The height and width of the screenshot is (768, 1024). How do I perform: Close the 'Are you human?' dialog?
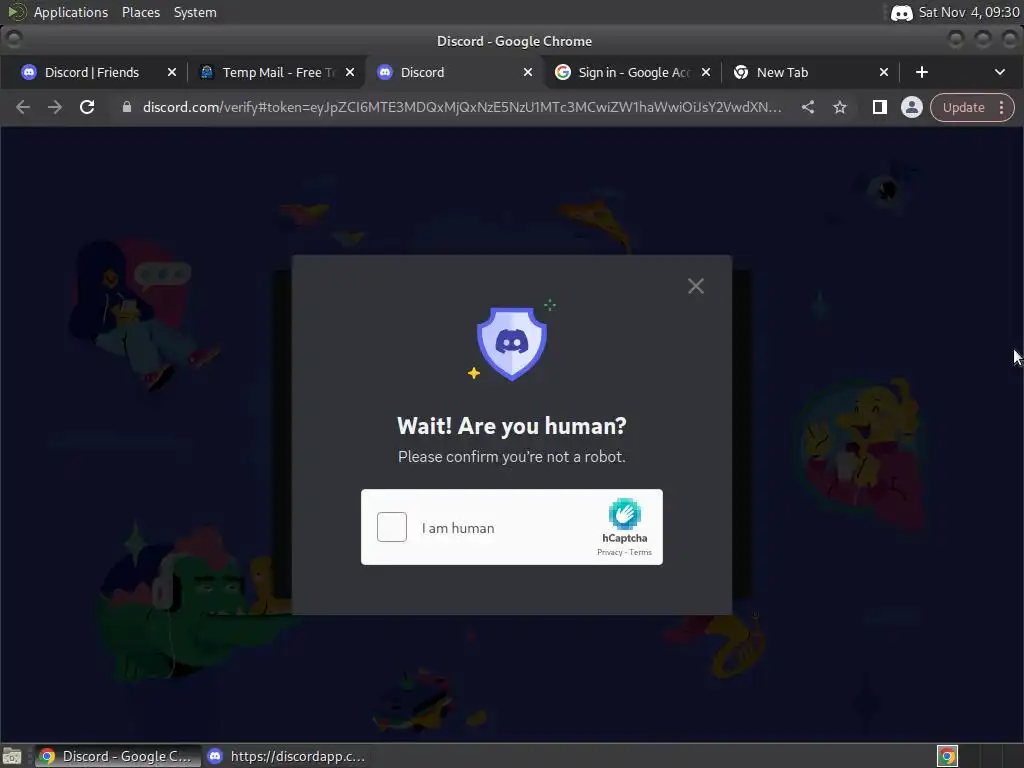[x=696, y=286]
